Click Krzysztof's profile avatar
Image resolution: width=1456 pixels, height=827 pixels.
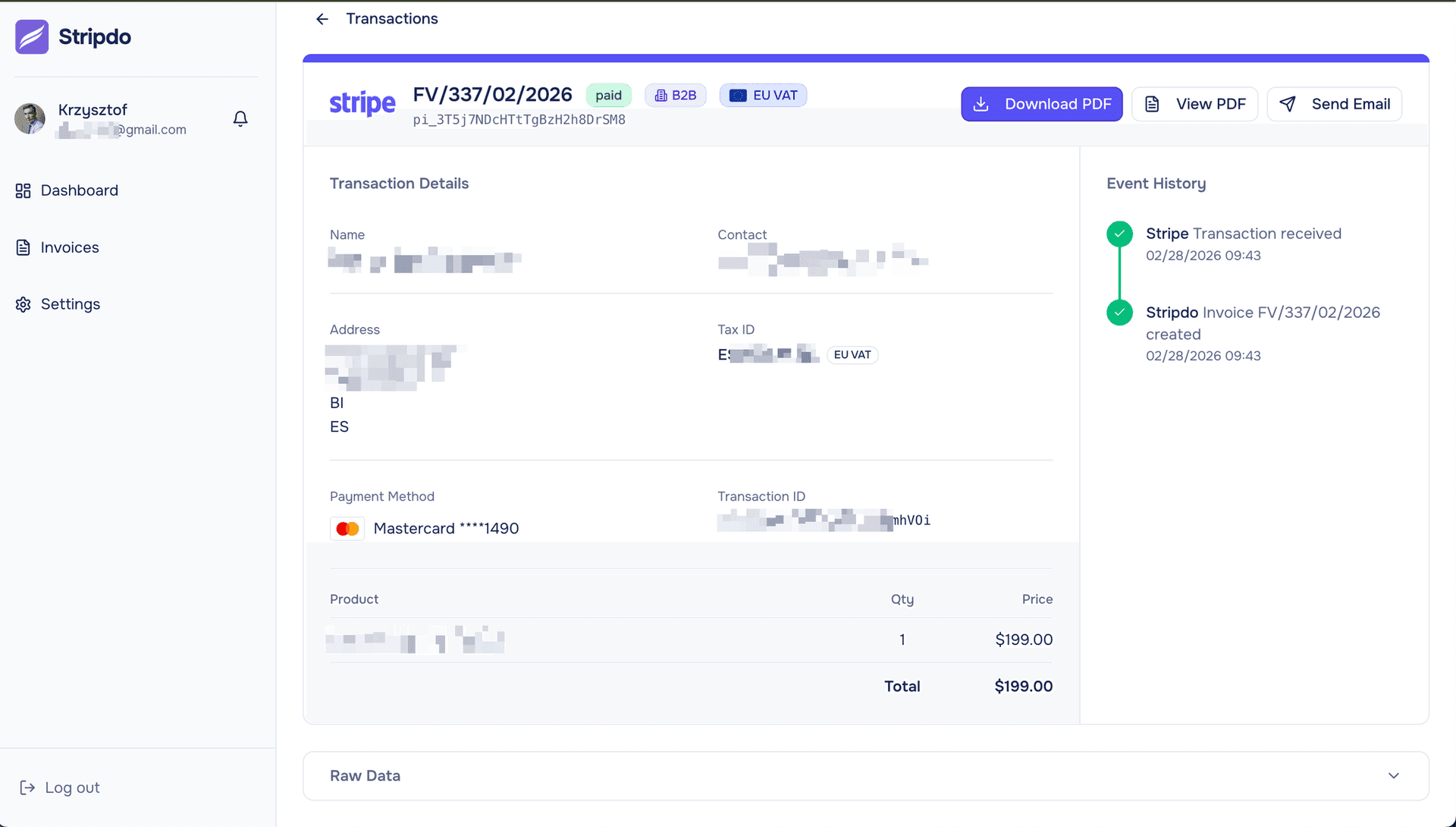[30, 118]
